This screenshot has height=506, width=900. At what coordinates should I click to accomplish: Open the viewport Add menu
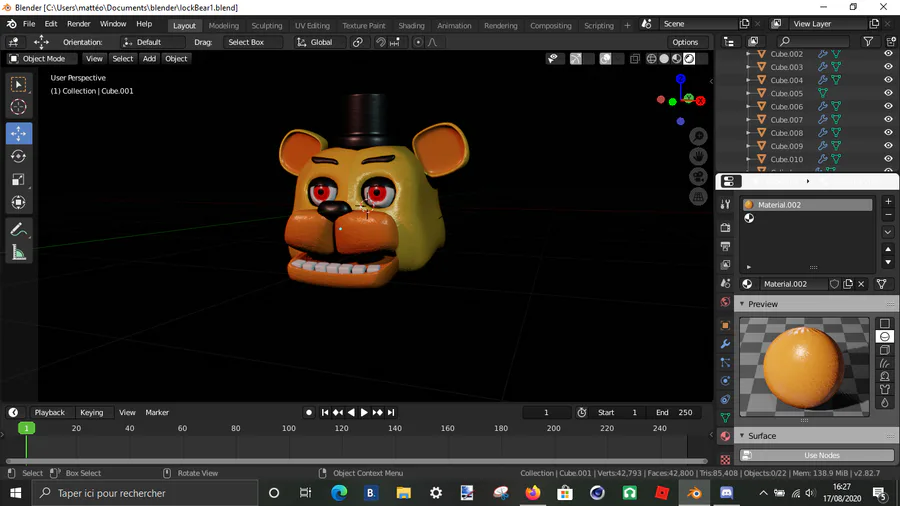149,59
